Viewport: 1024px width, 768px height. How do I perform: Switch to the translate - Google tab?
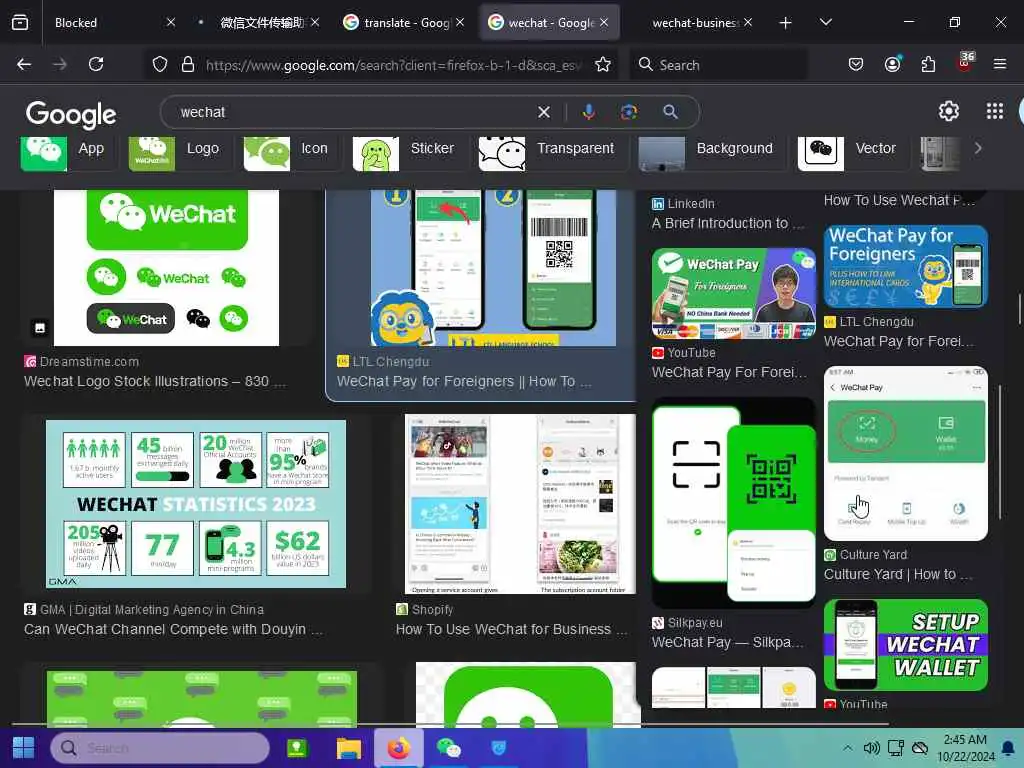[405, 23]
